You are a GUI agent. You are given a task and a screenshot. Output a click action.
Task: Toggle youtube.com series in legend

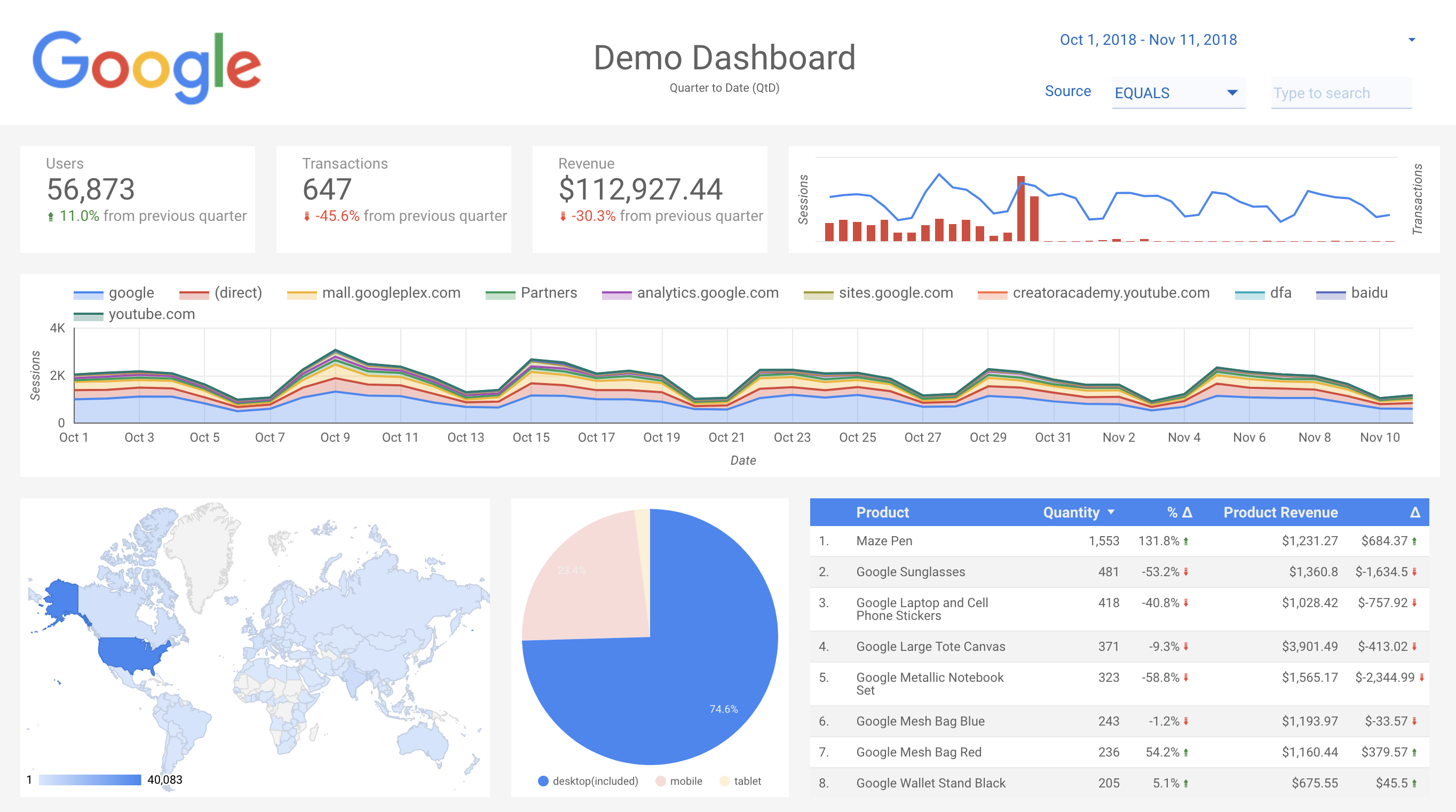(151, 314)
